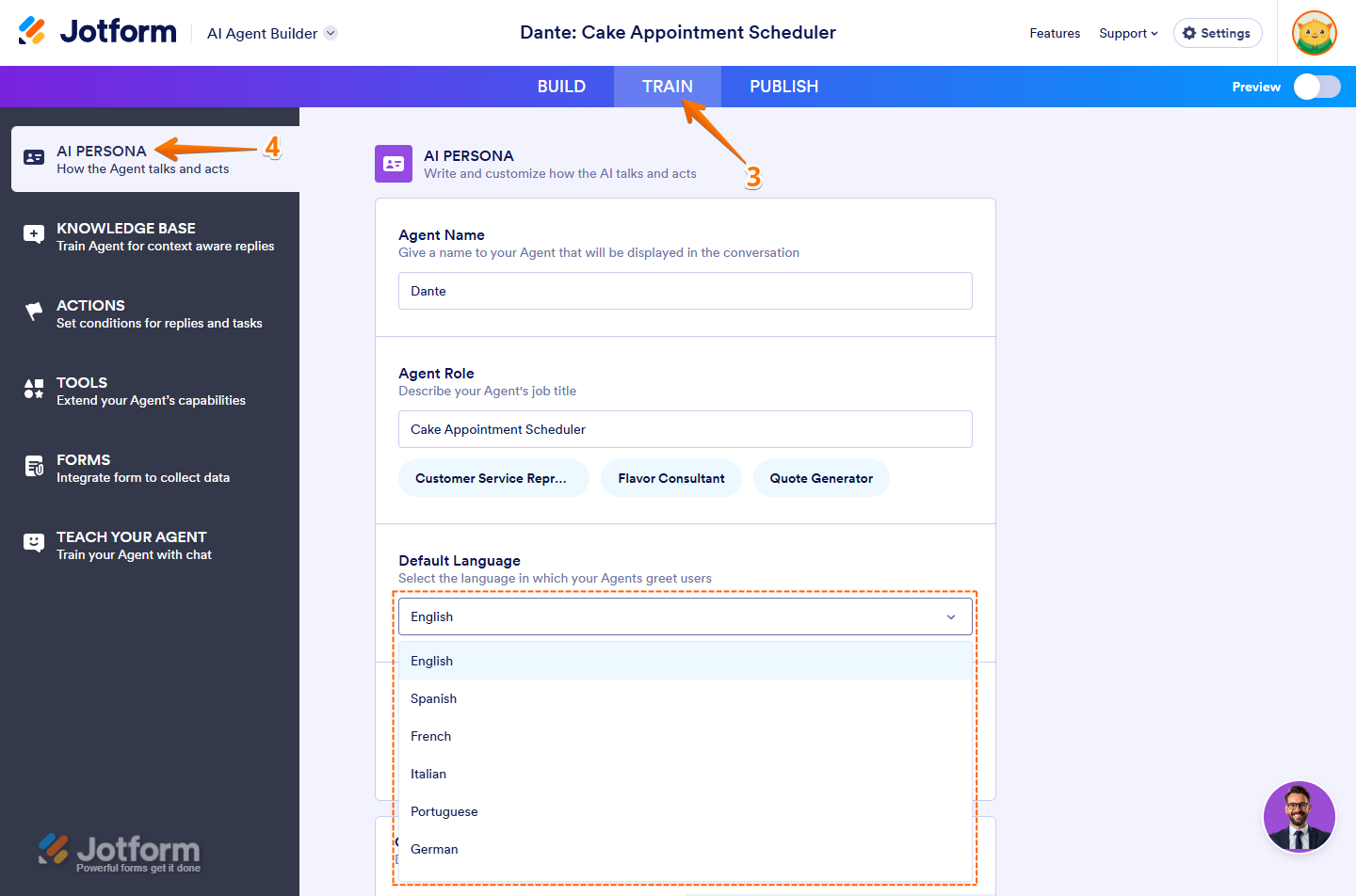This screenshot has width=1356, height=896.
Task: Click the AI Persona sidebar card icon
Action: [x=34, y=157]
